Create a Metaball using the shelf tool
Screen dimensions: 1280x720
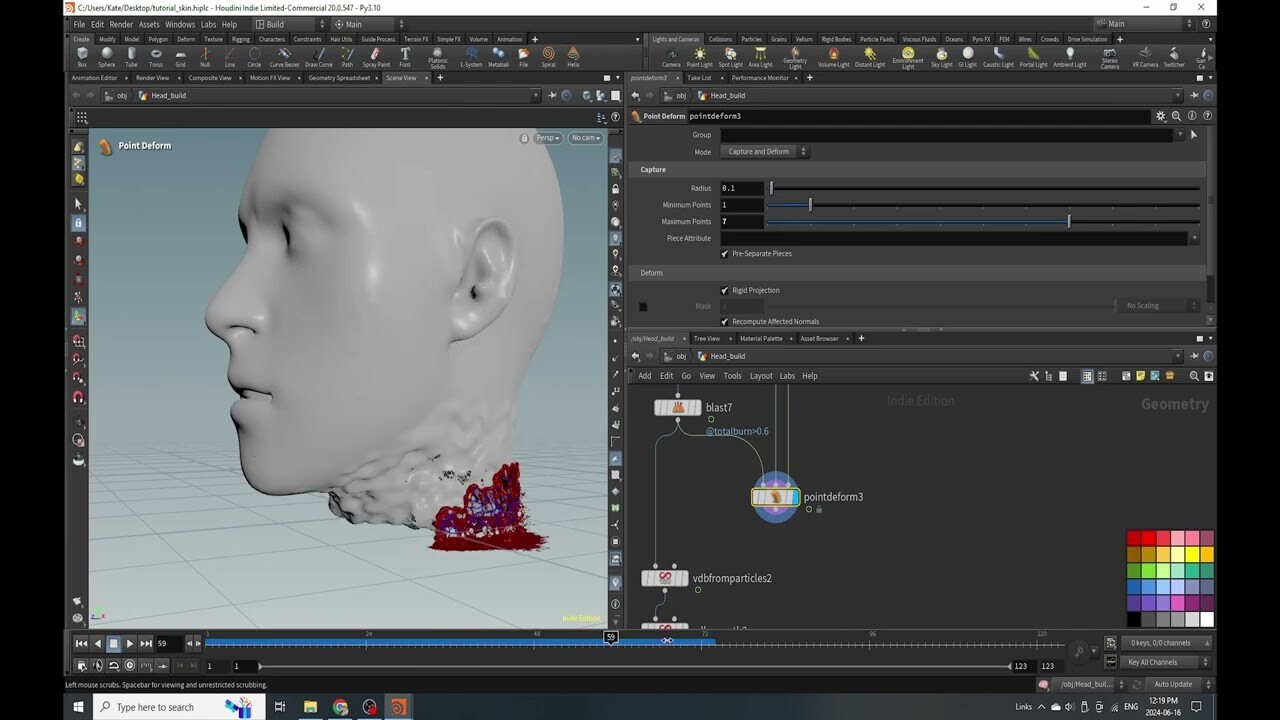point(497,57)
